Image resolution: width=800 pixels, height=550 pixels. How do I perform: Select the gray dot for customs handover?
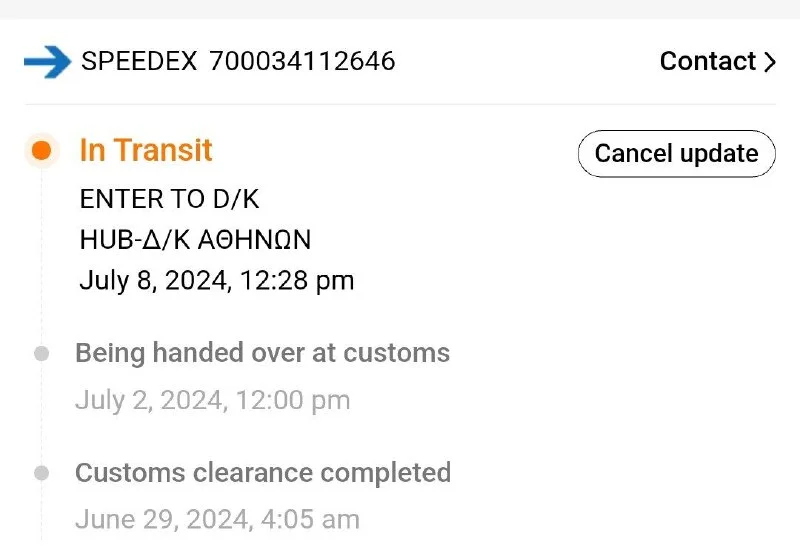tap(41, 353)
